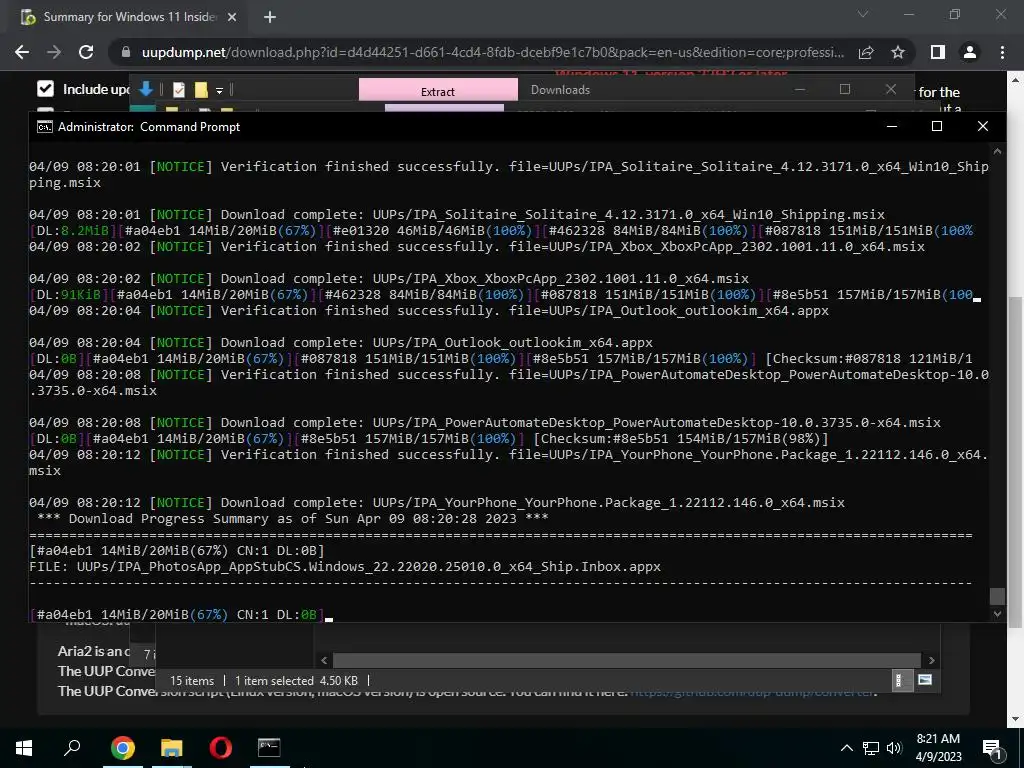Click Explorer horizontal scrollbar right arrow
The image size is (1024, 768).
932,660
